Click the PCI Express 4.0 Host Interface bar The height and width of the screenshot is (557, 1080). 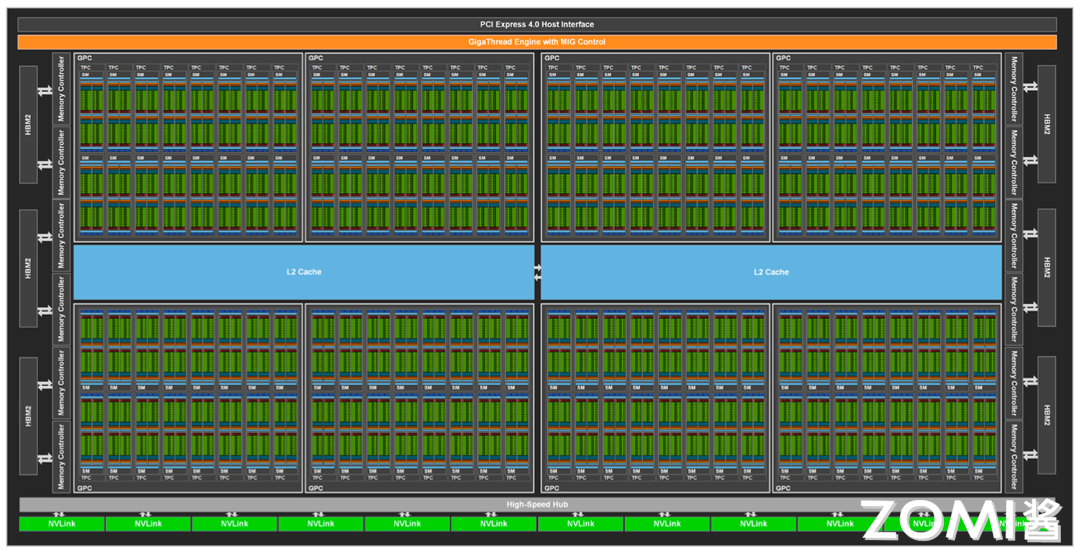coord(537,24)
